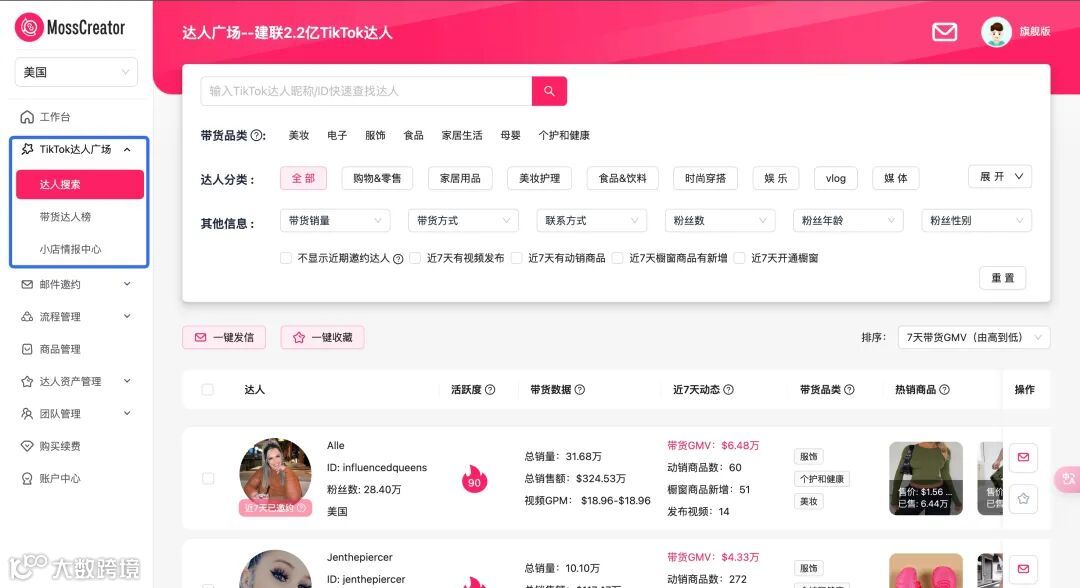The height and width of the screenshot is (588, 1080).
Task: Check 近7天开通橱窗 option
Action: pos(739,258)
